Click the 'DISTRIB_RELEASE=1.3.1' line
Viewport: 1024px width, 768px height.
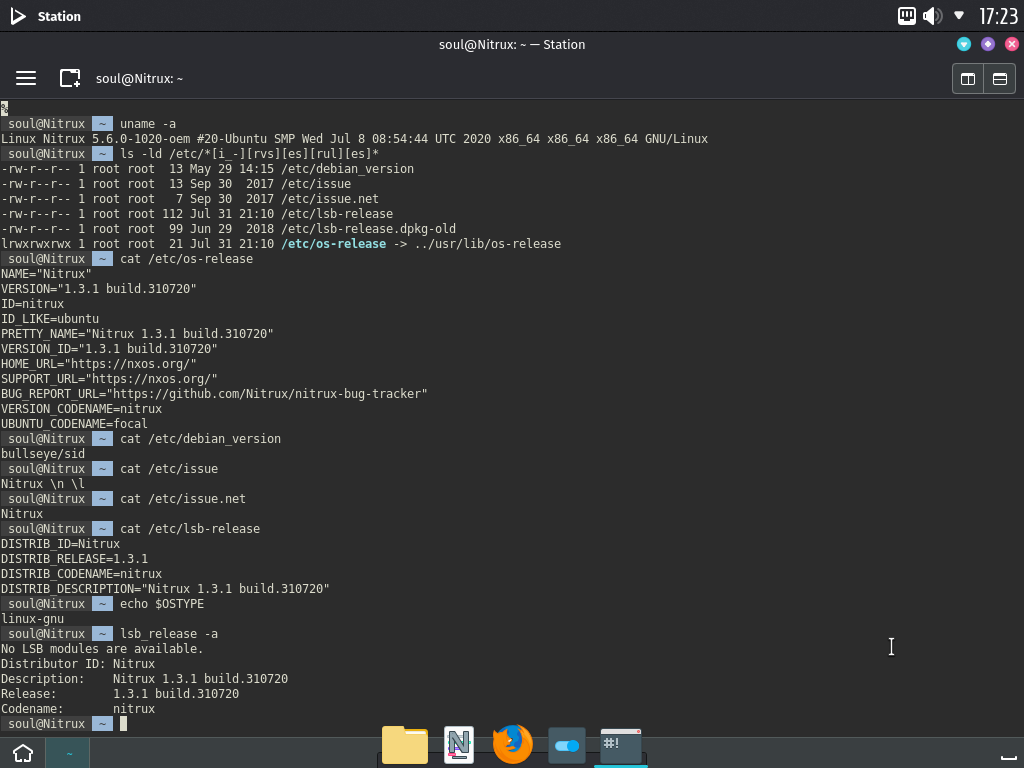(74, 559)
